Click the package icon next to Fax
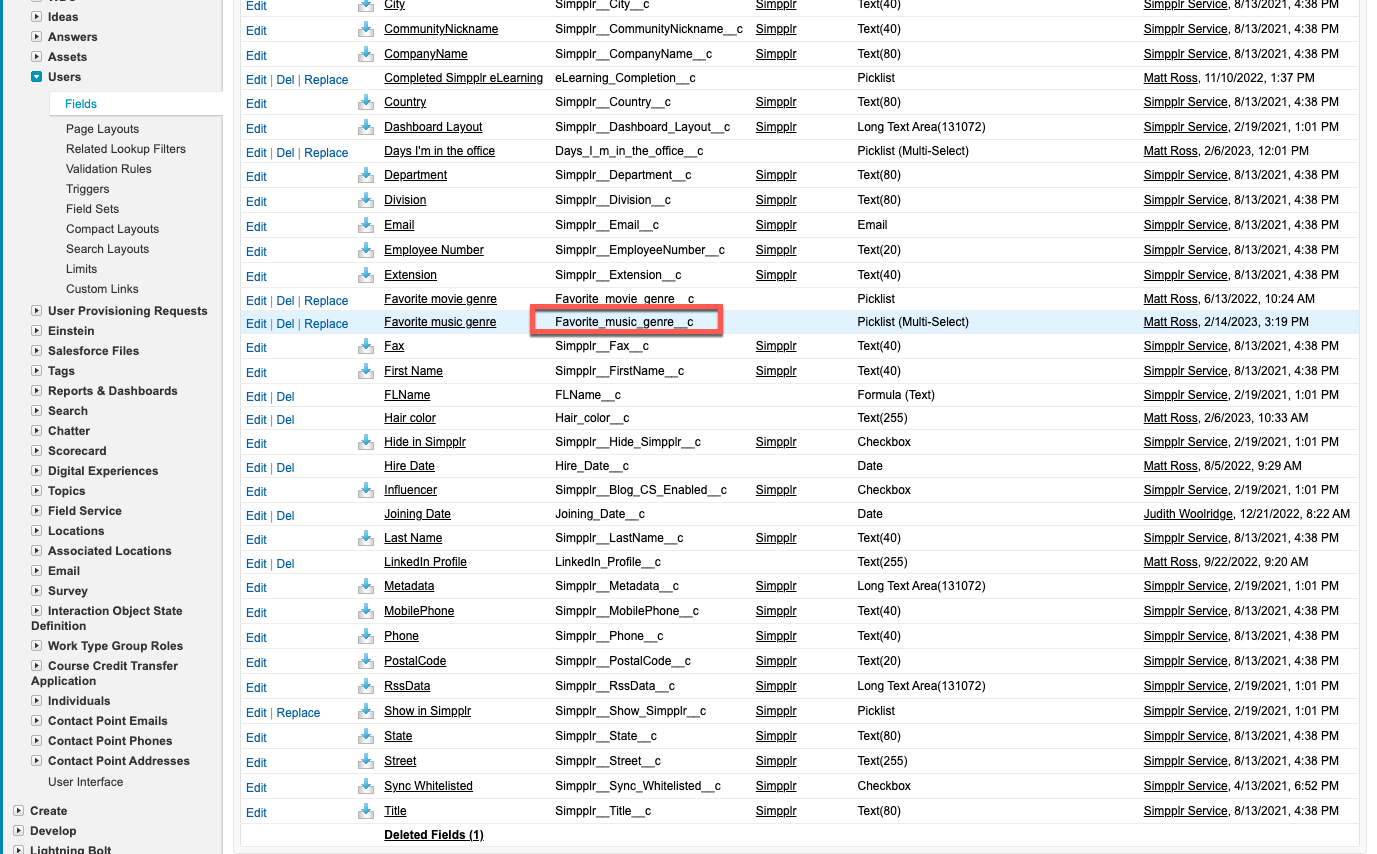The height and width of the screenshot is (854, 1377). [366, 345]
